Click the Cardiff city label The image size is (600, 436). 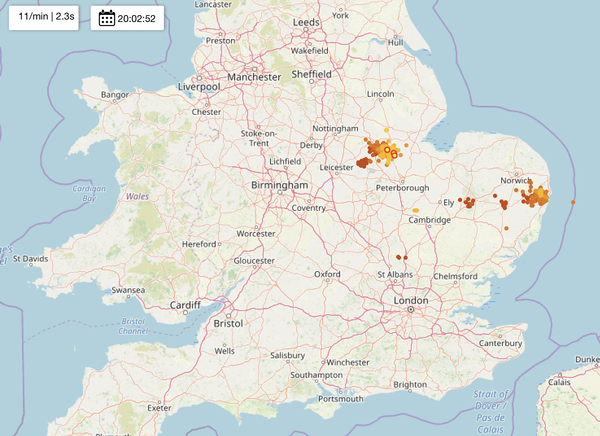[182, 305]
